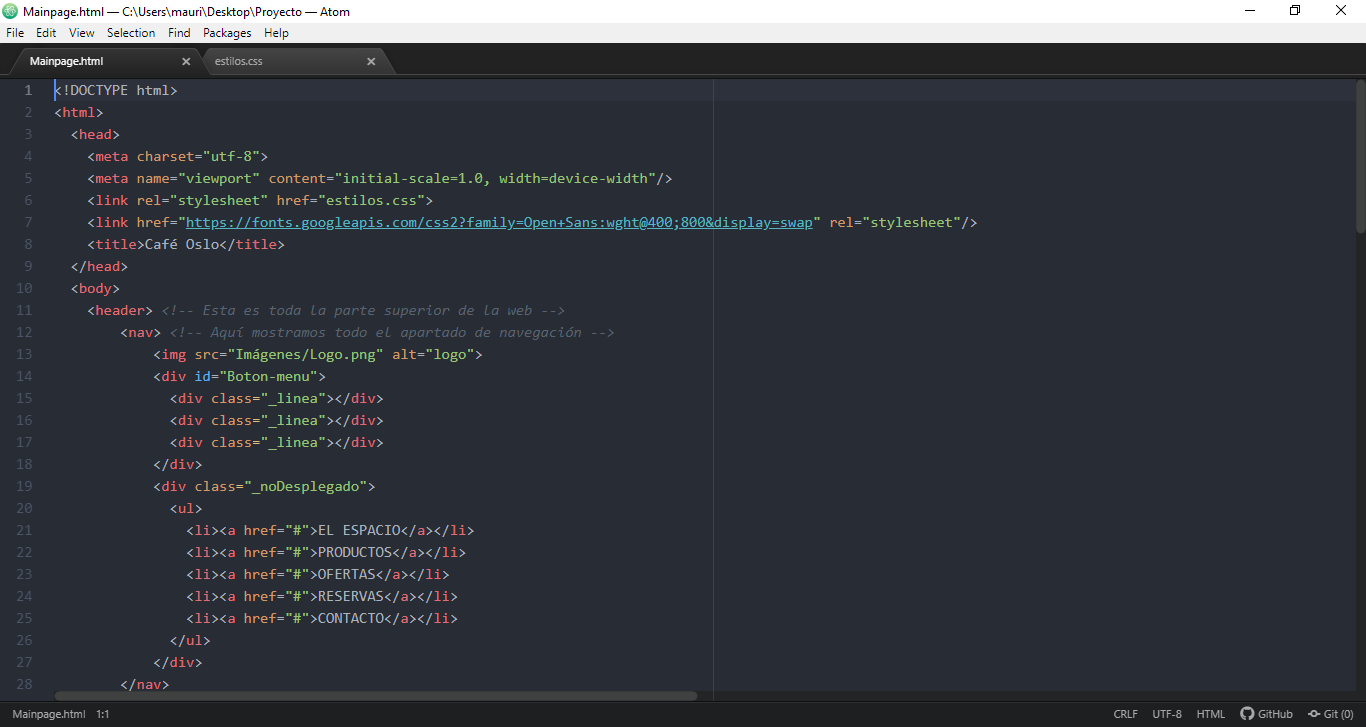Click comment about apartado de navegación
1366x727 pixels.
[x=392, y=332]
